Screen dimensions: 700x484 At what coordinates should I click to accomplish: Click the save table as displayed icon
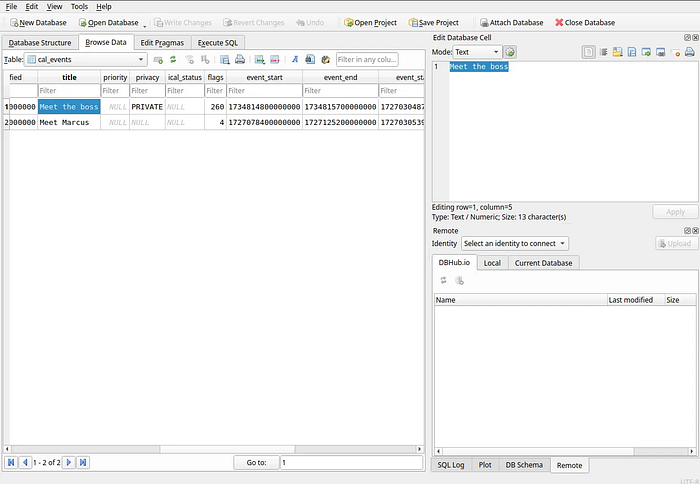[225, 59]
